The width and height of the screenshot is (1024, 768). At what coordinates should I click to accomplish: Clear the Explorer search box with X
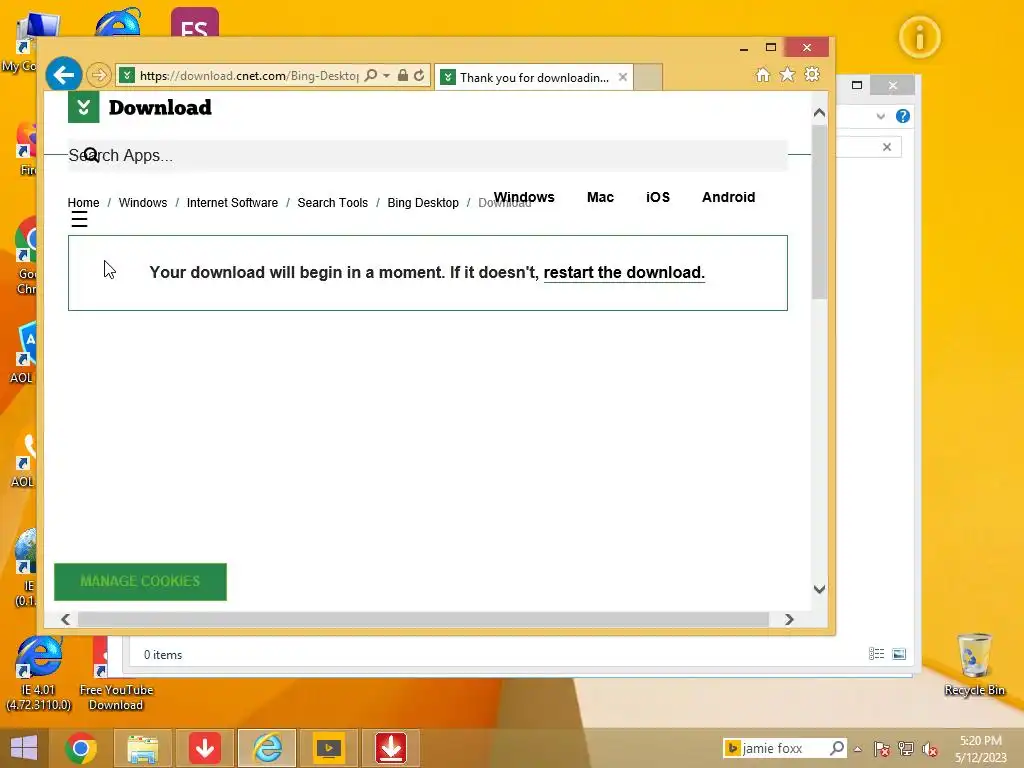(887, 147)
